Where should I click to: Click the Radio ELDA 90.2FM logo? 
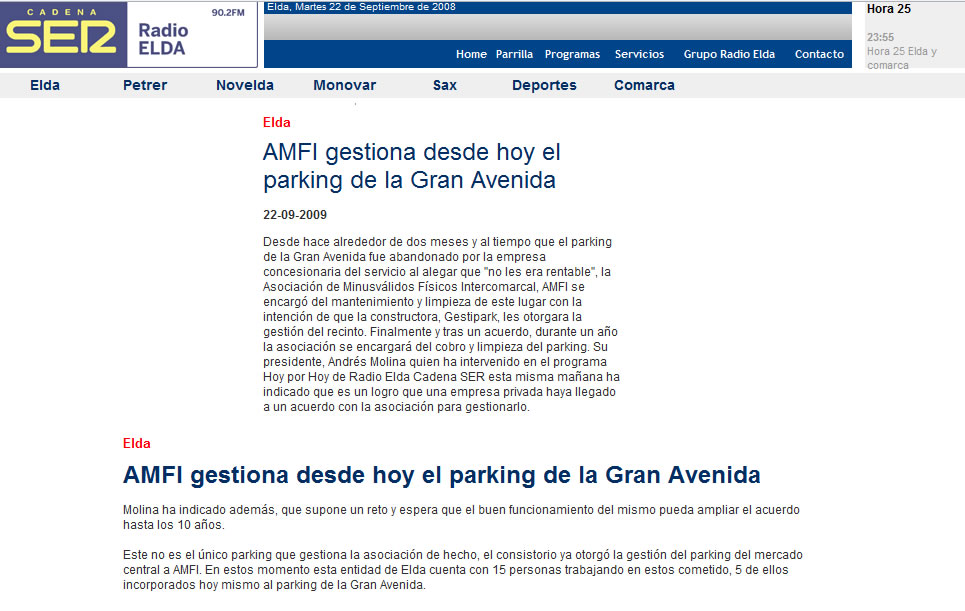[192, 34]
